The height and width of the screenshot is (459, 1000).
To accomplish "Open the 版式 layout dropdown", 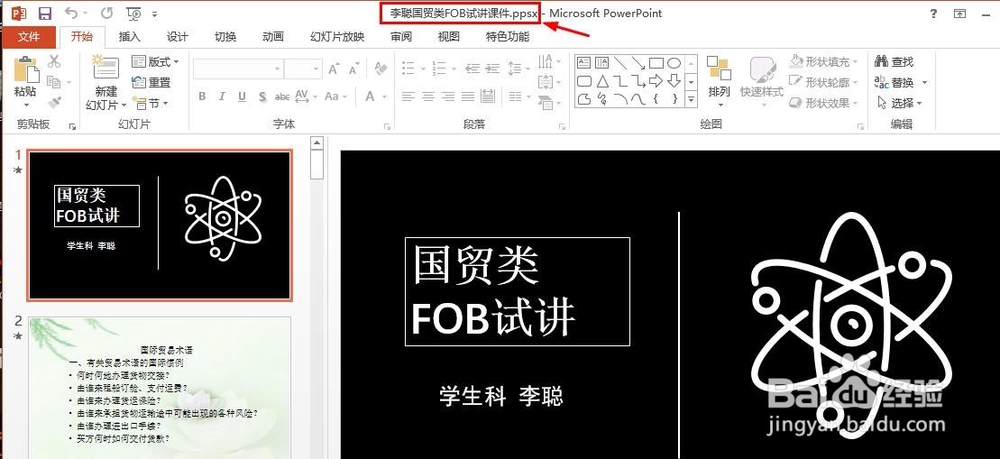I will (156, 62).
